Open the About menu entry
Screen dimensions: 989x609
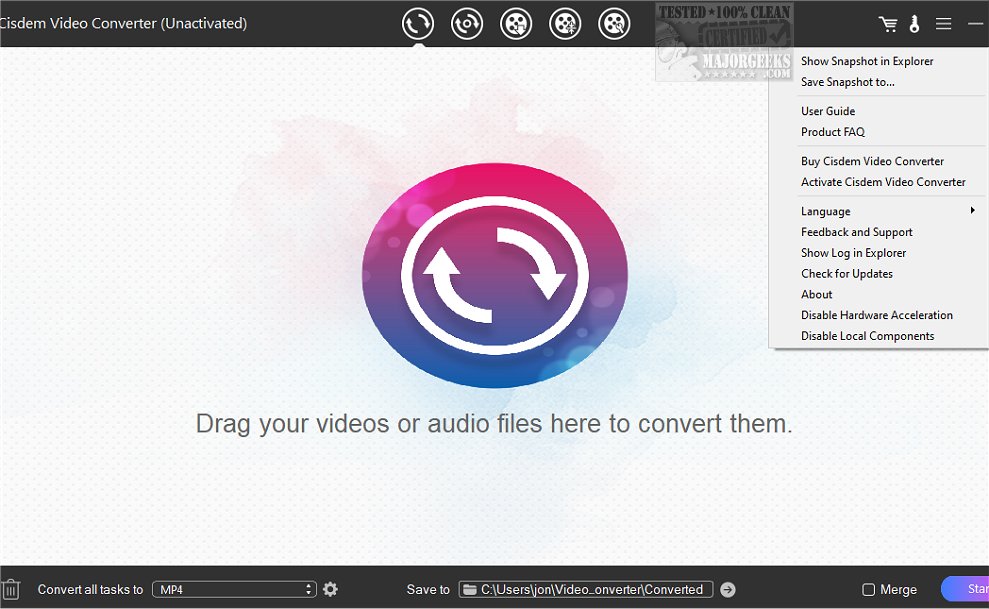(x=816, y=294)
